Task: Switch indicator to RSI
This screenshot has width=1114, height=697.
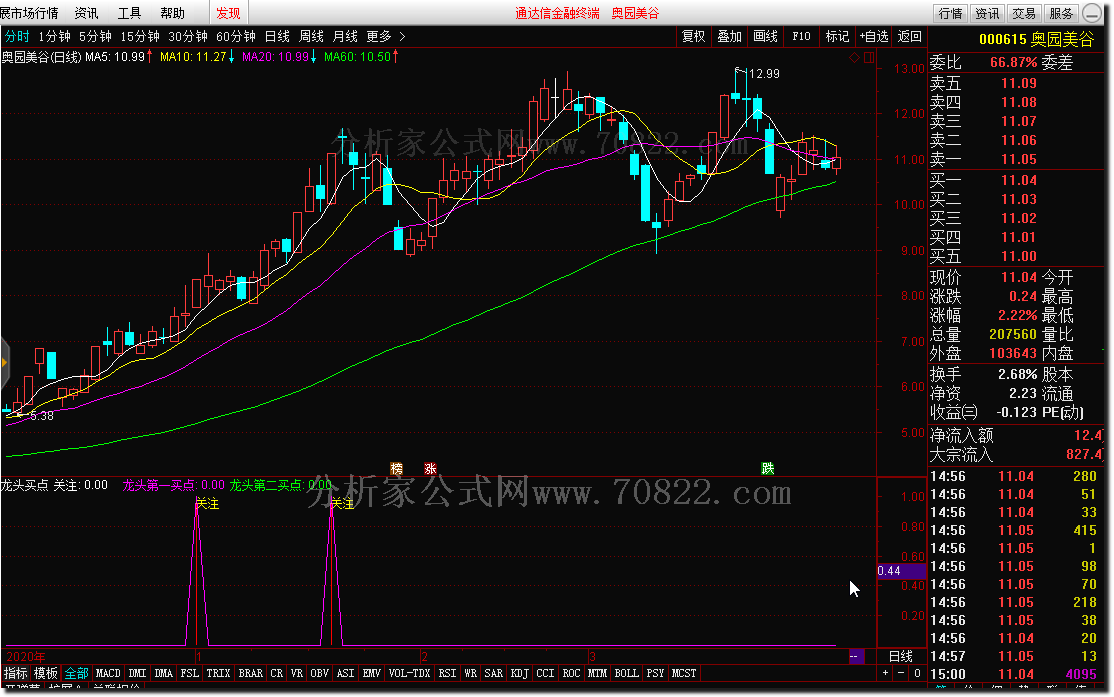Action: pyautogui.click(x=447, y=673)
